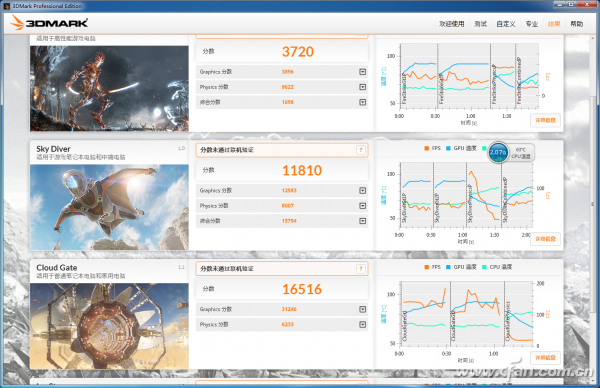The width and height of the screenshot is (600, 388).
Task: Open Sky Diver validation help question icon
Action: [x=360, y=150]
